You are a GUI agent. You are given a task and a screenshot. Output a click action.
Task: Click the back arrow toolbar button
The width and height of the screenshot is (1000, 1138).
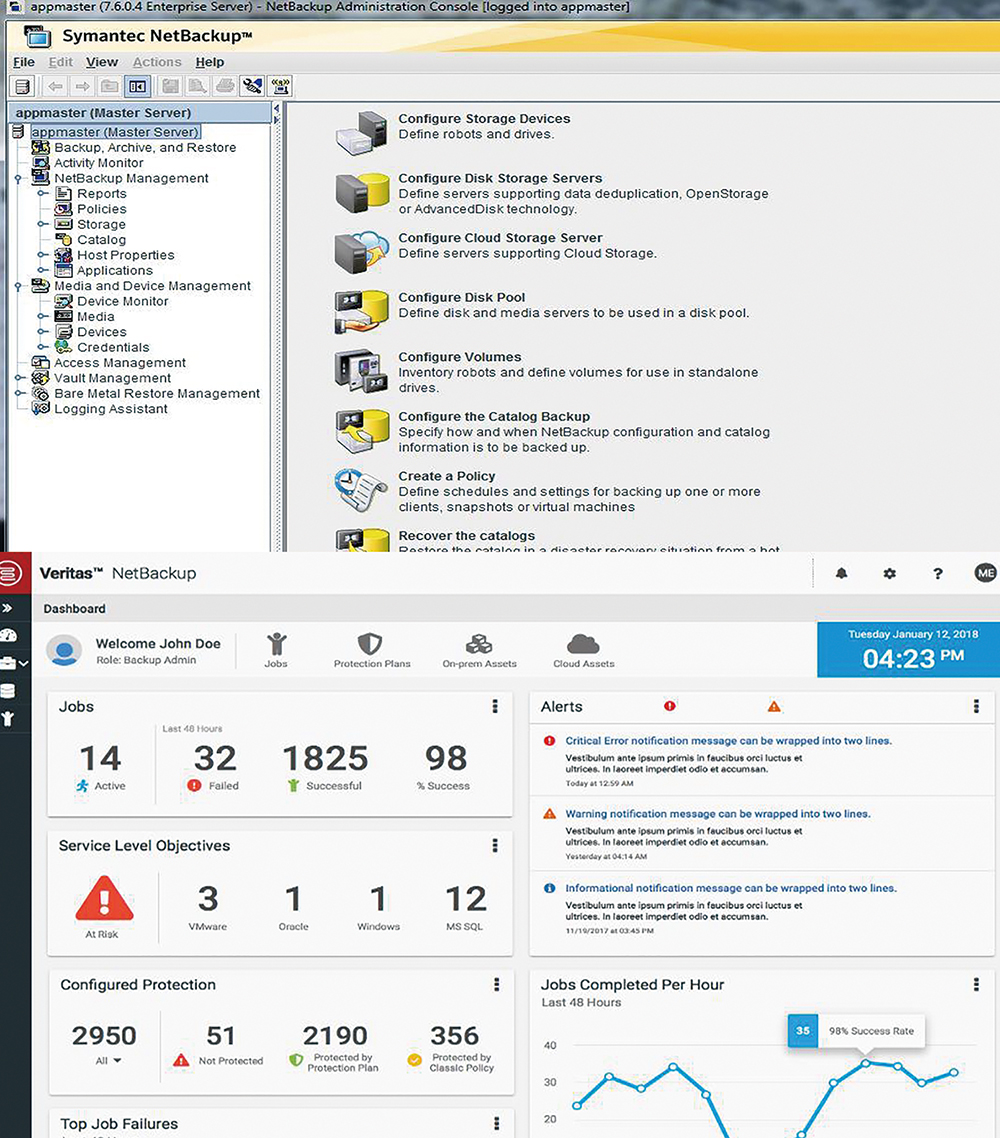click(54, 86)
